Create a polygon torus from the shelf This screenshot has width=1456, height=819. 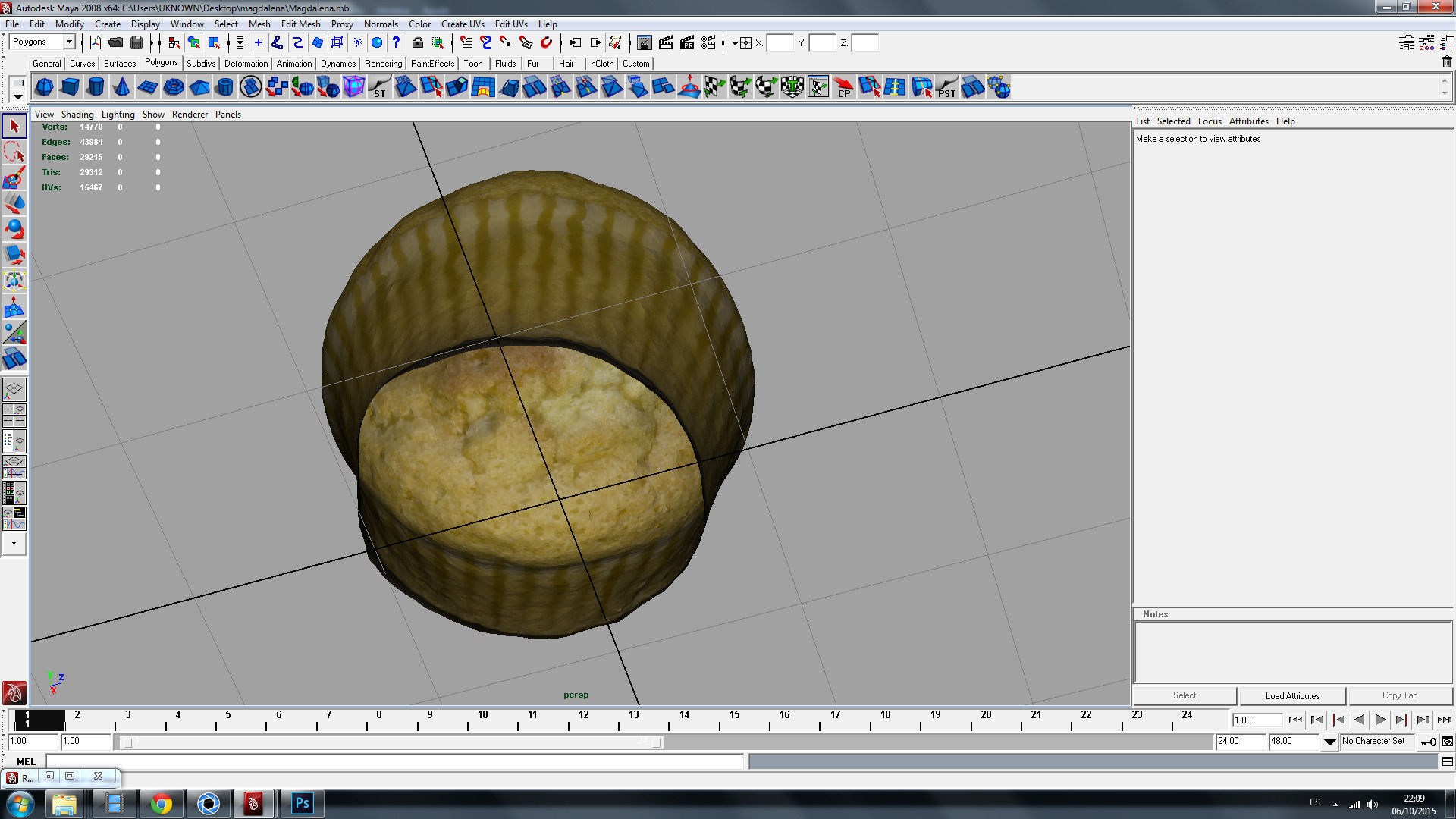(x=174, y=87)
